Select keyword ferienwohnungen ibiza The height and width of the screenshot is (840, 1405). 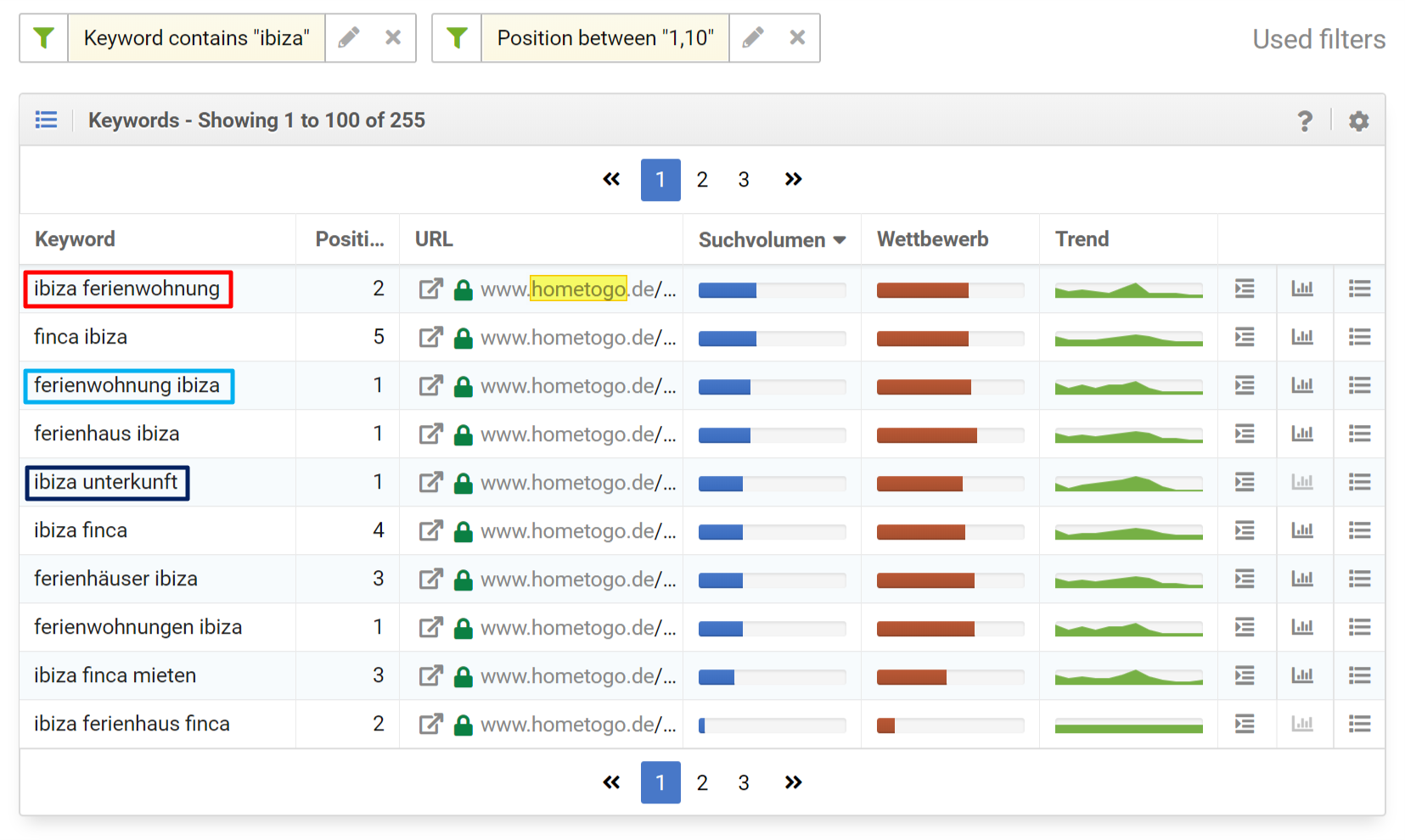[138, 627]
